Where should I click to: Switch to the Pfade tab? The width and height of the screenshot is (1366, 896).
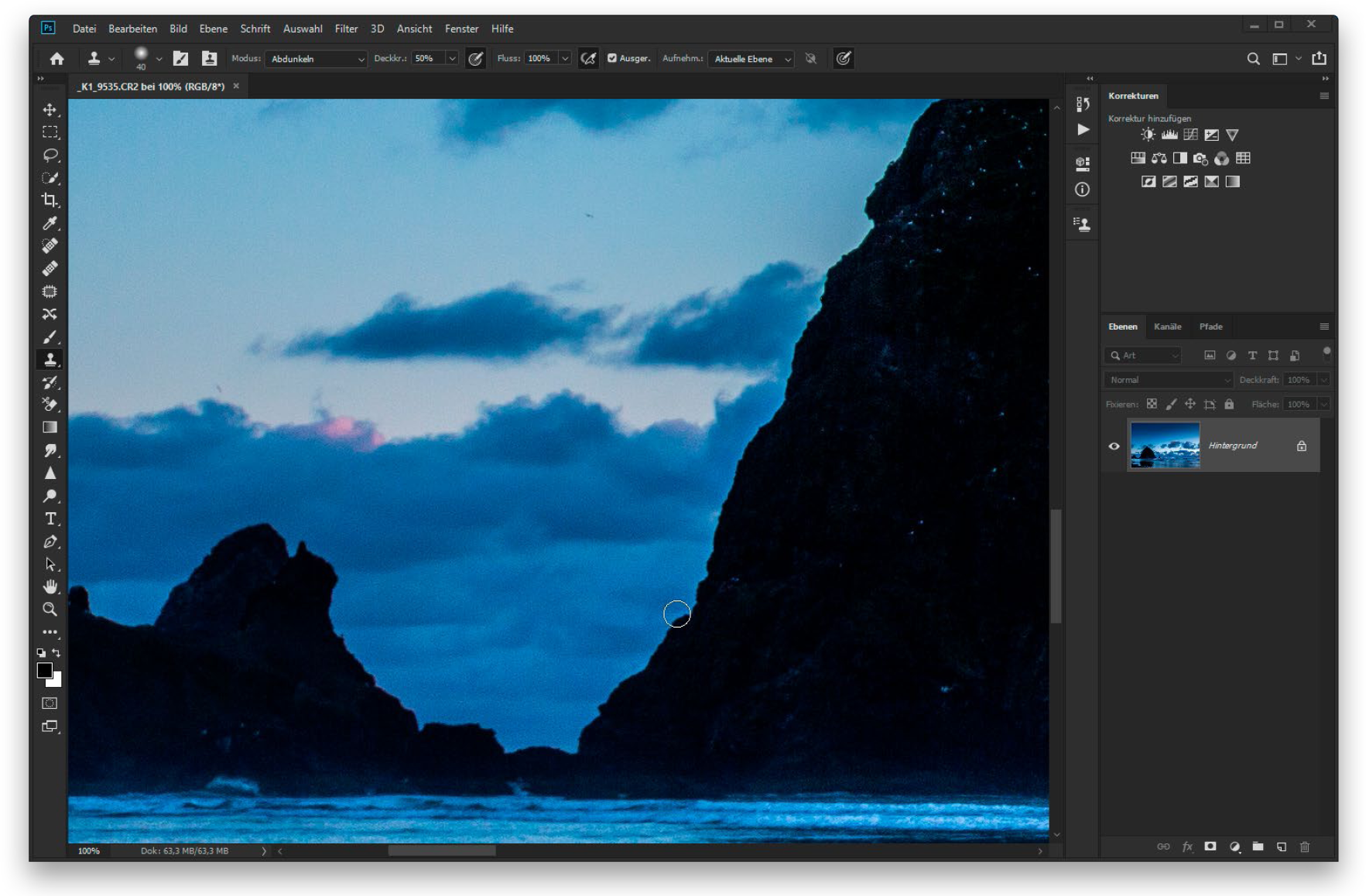[x=1210, y=327]
